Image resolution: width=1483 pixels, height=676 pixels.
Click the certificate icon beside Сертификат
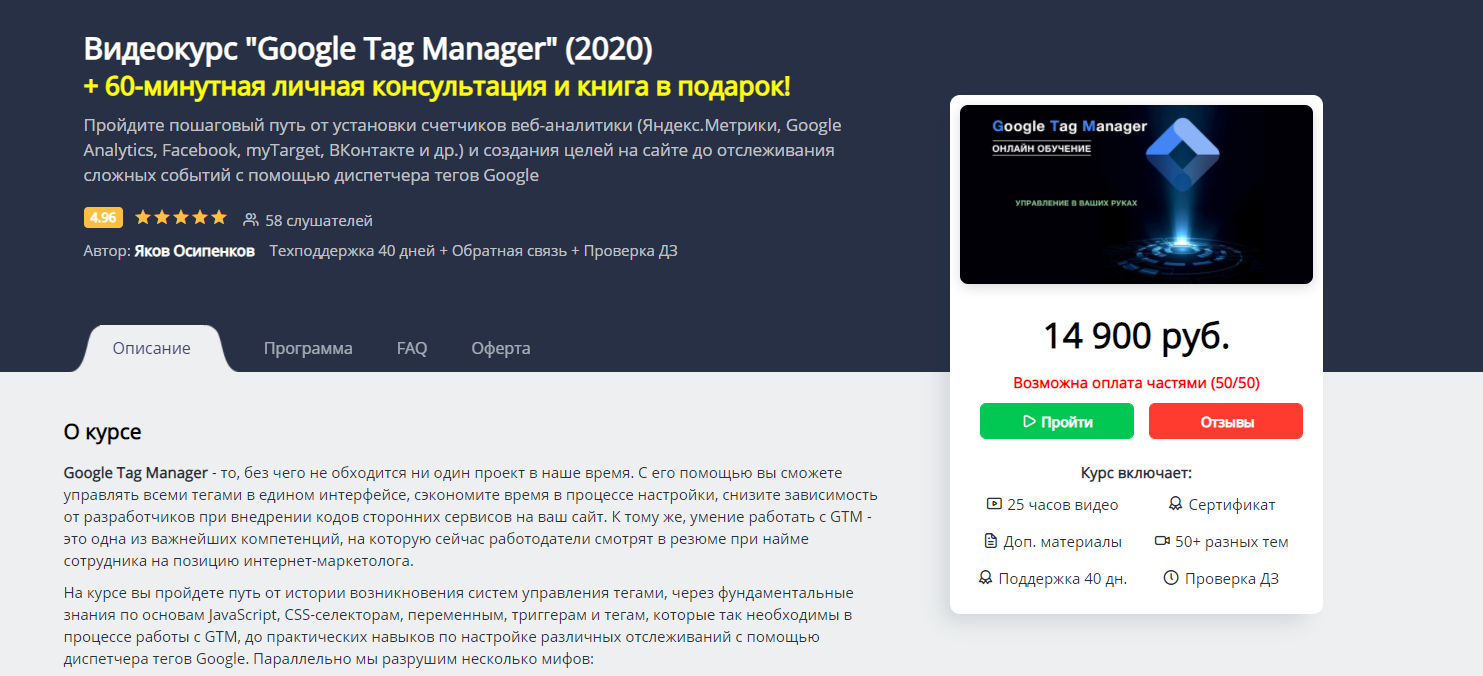(1175, 505)
